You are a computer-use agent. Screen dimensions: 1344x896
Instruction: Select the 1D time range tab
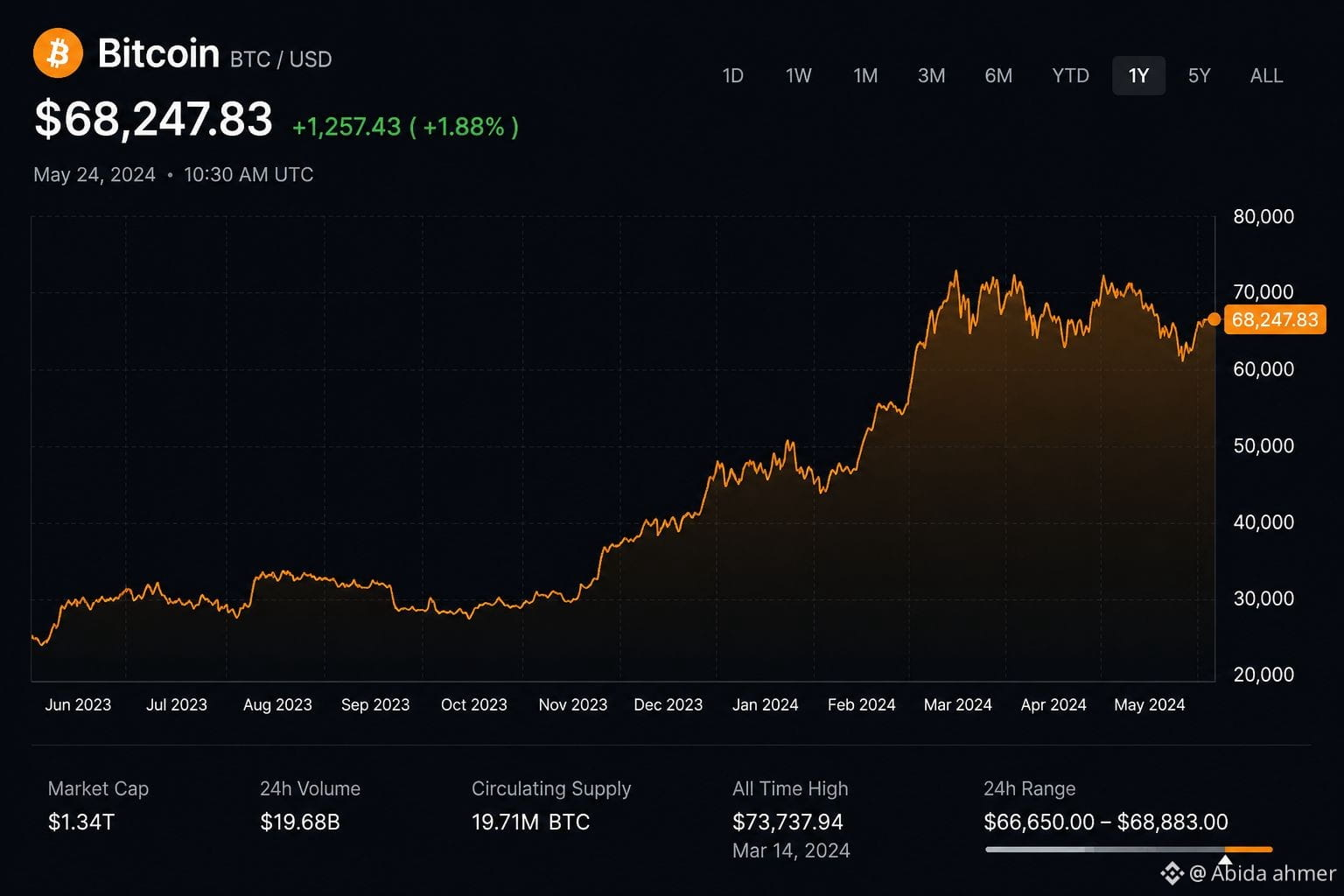[733, 76]
